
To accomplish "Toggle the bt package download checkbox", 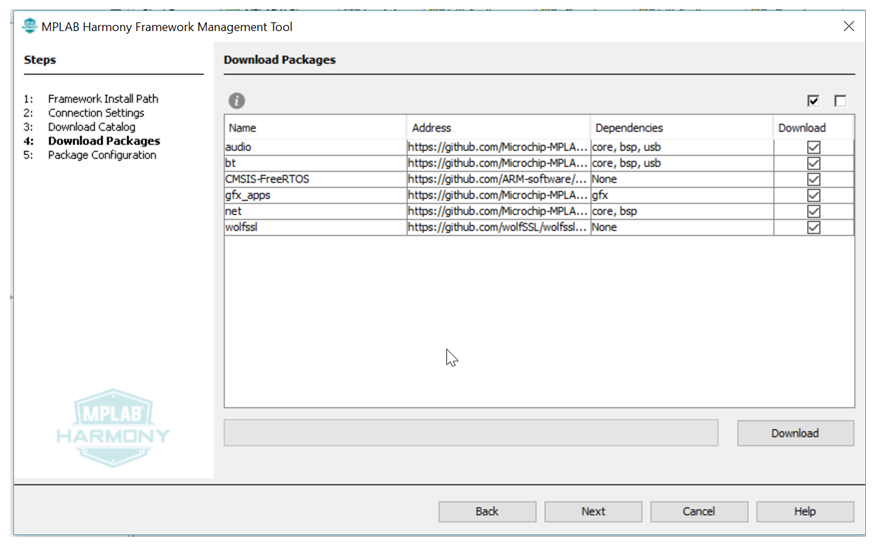I will 813,163.
